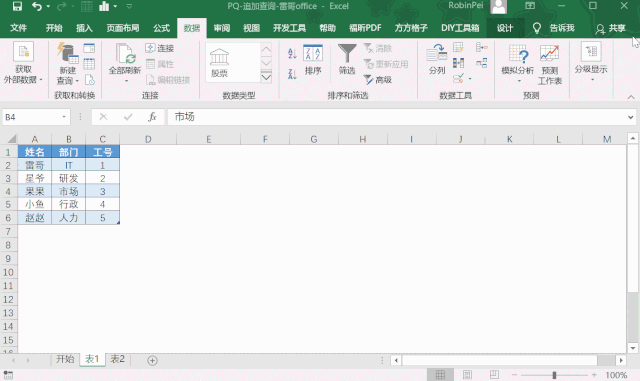640x381 pixels.
Task: Select column D header
Action: click(x=148, y=139)
